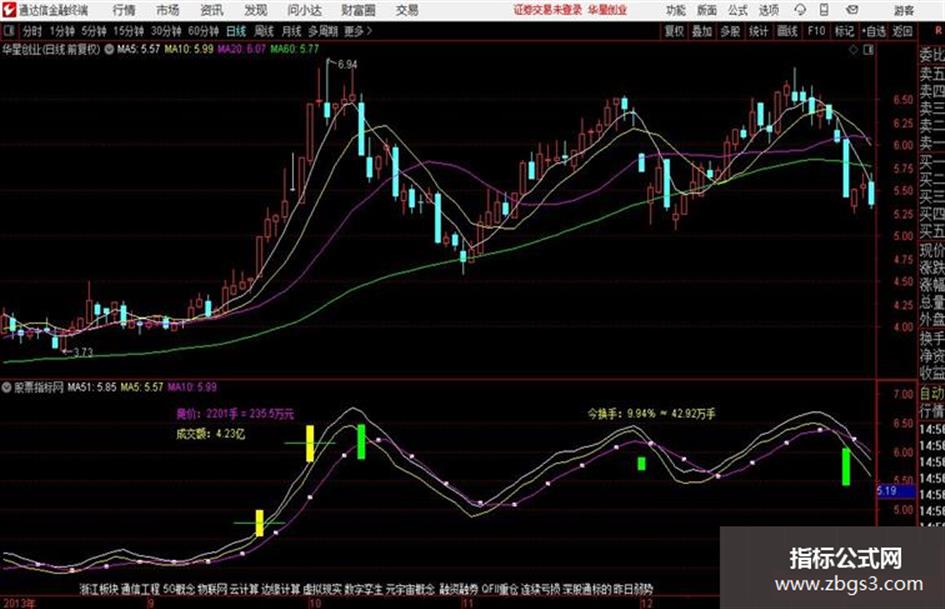Switch to the 60分钟 chart tab
The image size is (945, 609).
[x=203, y=31]
